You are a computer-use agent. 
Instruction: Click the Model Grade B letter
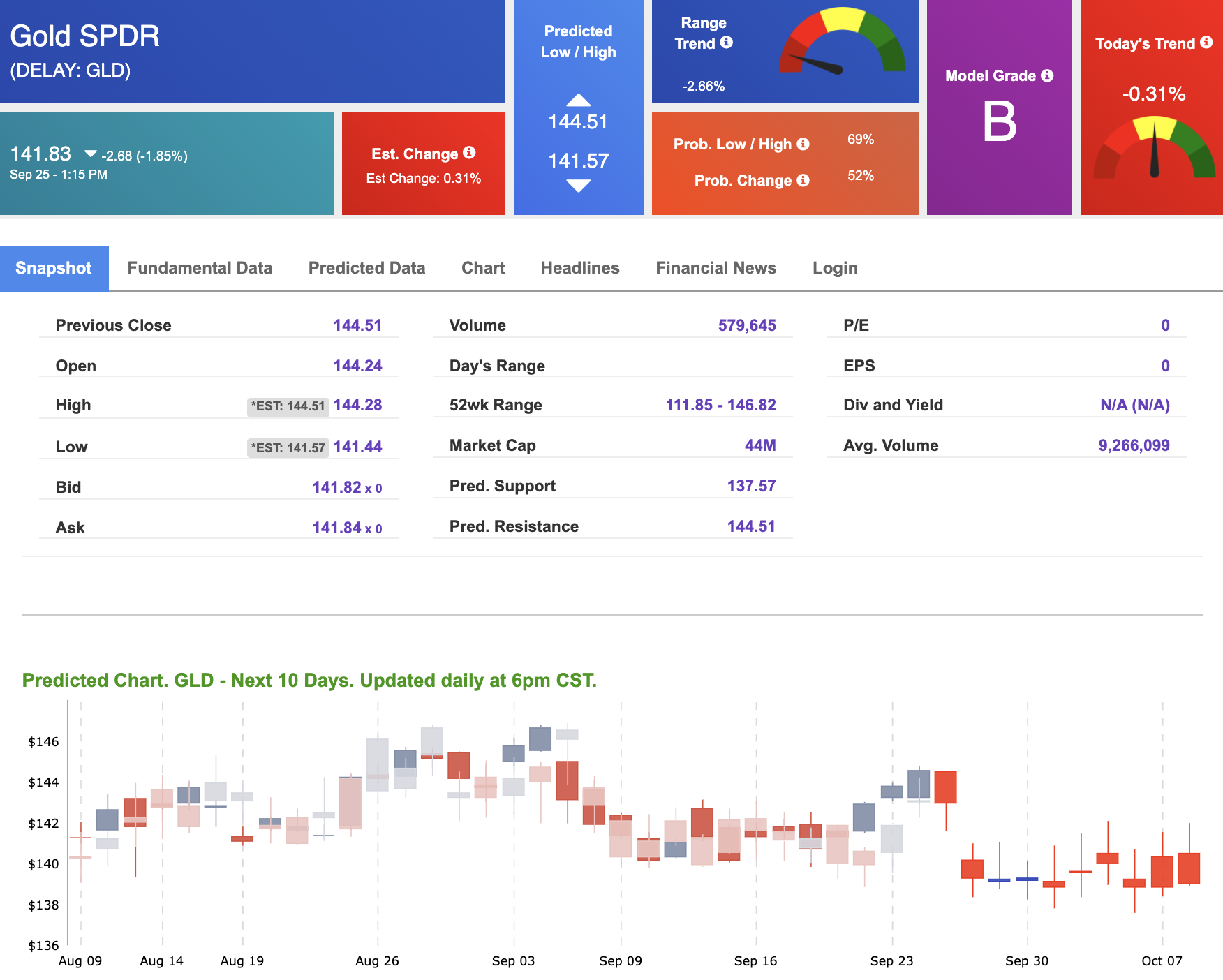(1000, 121)
